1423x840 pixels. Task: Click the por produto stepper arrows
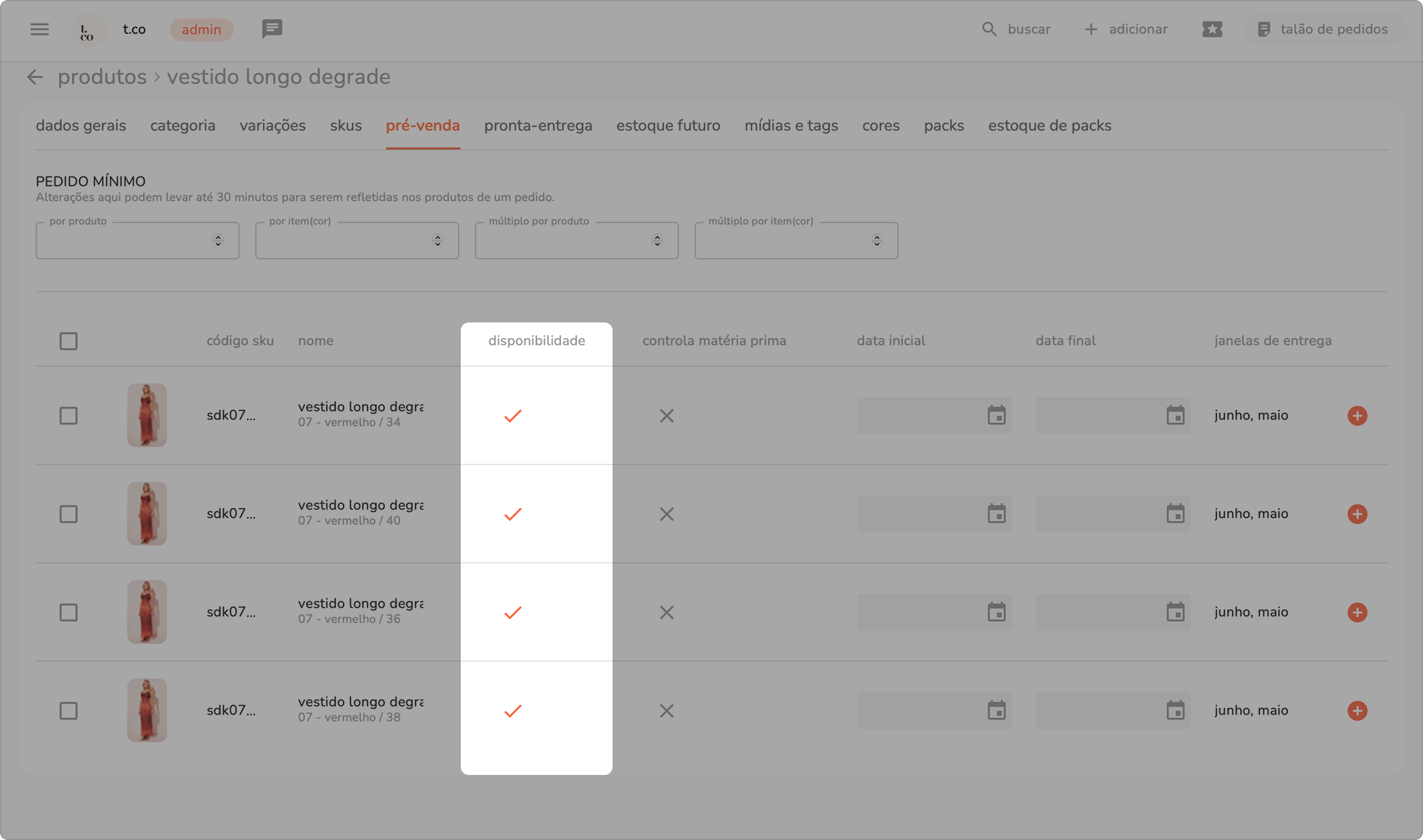coord(218,240)
